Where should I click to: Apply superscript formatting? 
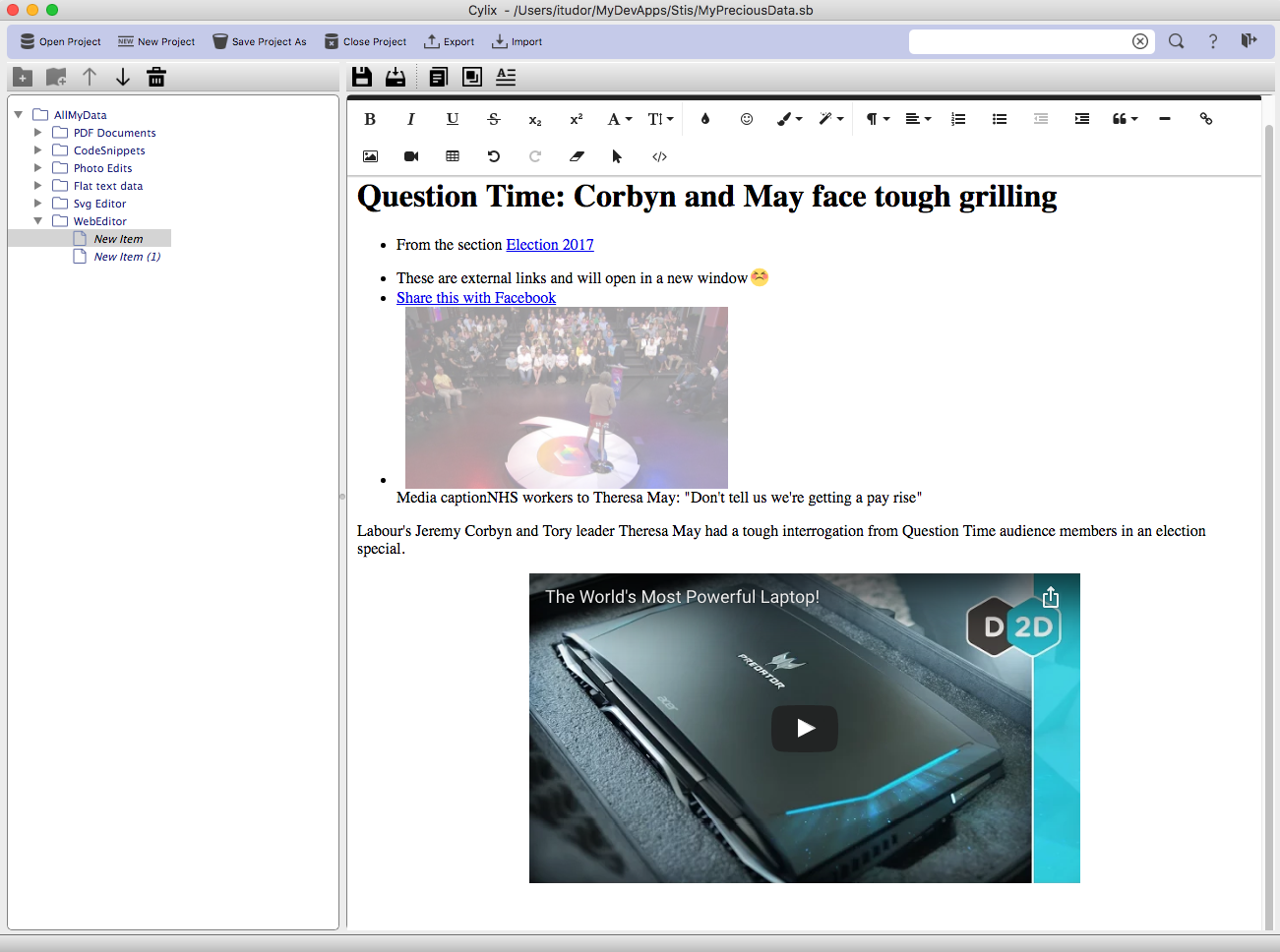pos(577,119)
